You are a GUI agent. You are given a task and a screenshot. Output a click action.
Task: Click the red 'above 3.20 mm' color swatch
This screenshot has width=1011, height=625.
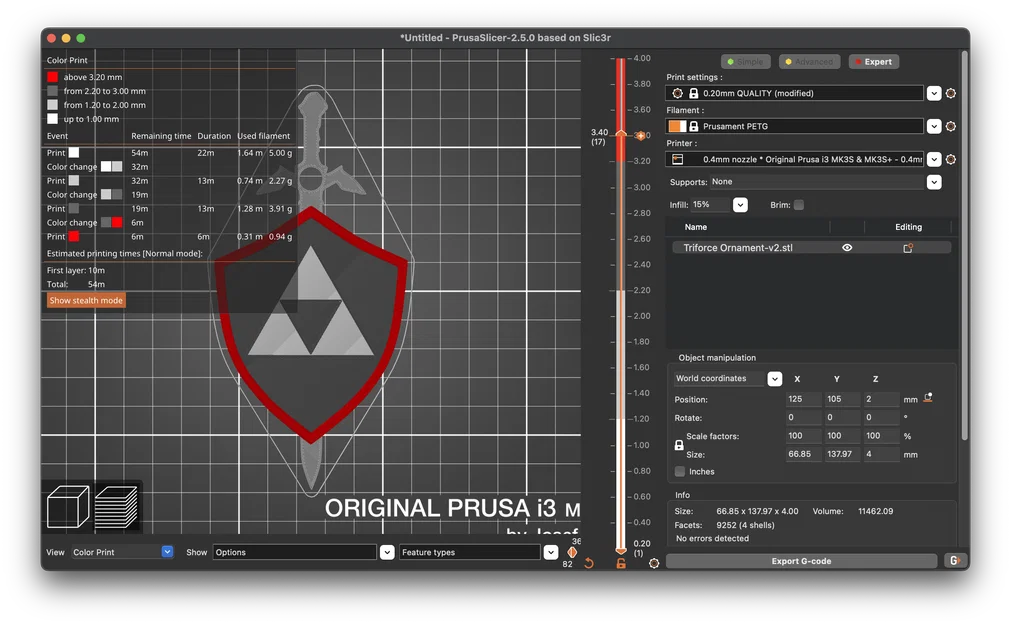(x=52, y=77)
